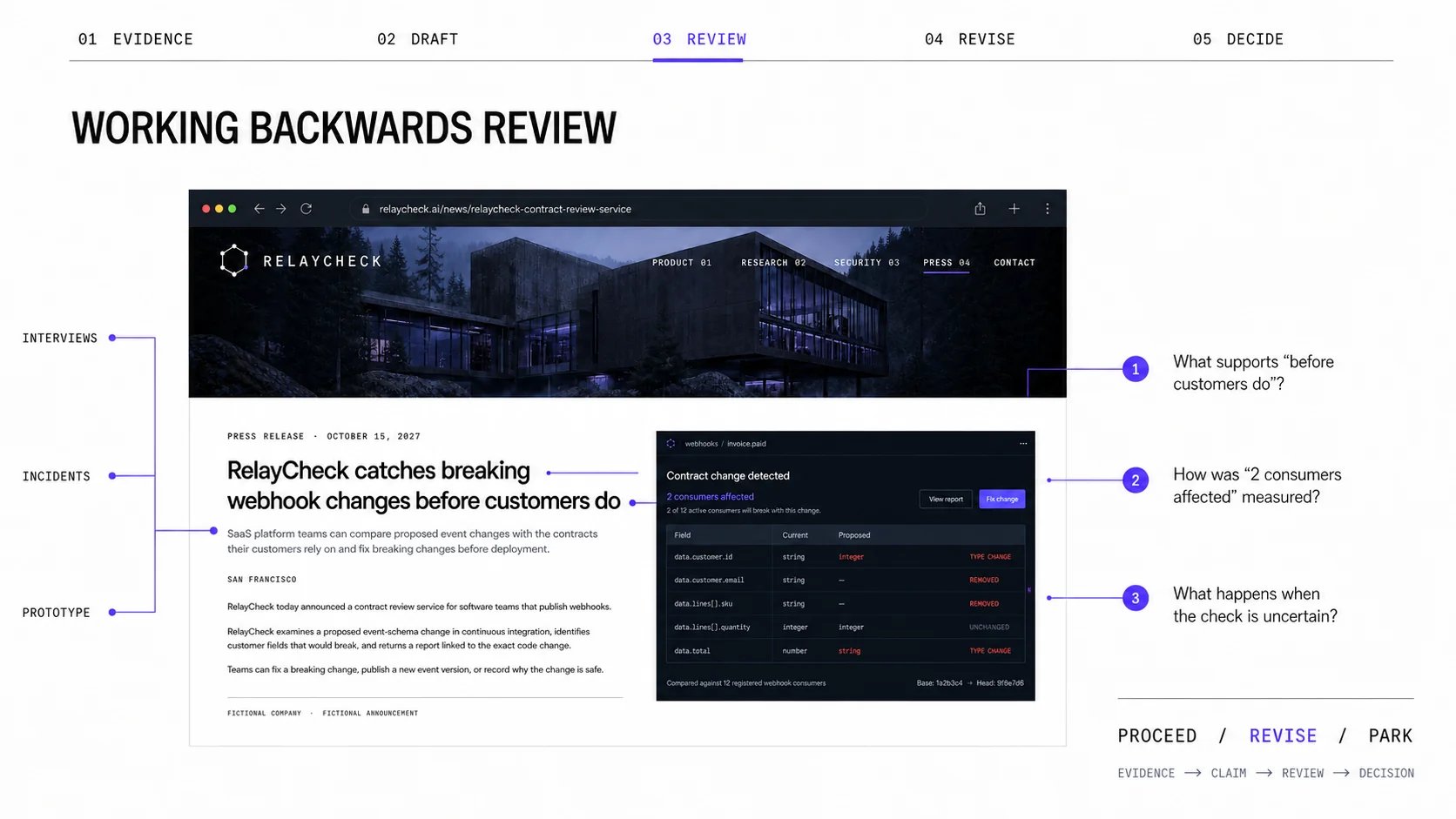Click the invoice.paid breadcrumb
The width and height of the screenshot is (1456, 819).
tap(746, 444)
